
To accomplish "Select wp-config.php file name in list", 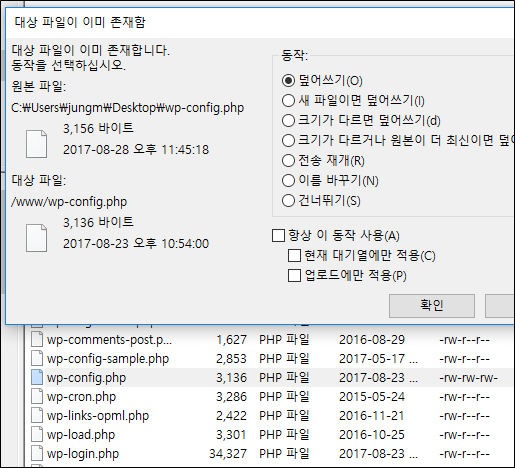I will pos(87,378).
